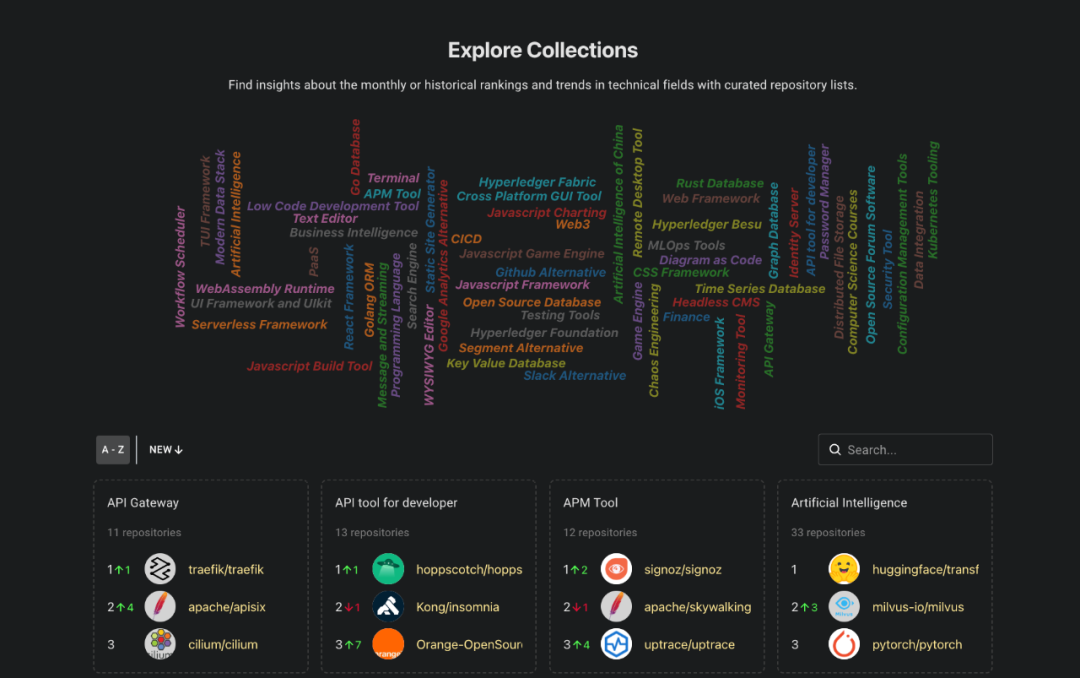Click Hyperledger Foundation in word cloud
The image size is (1080, 678).
pos(544,333)
